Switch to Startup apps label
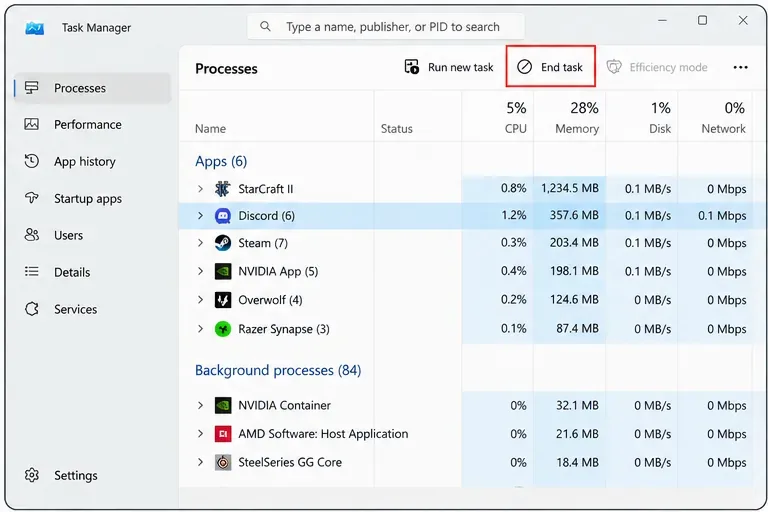 click(88, 198)
